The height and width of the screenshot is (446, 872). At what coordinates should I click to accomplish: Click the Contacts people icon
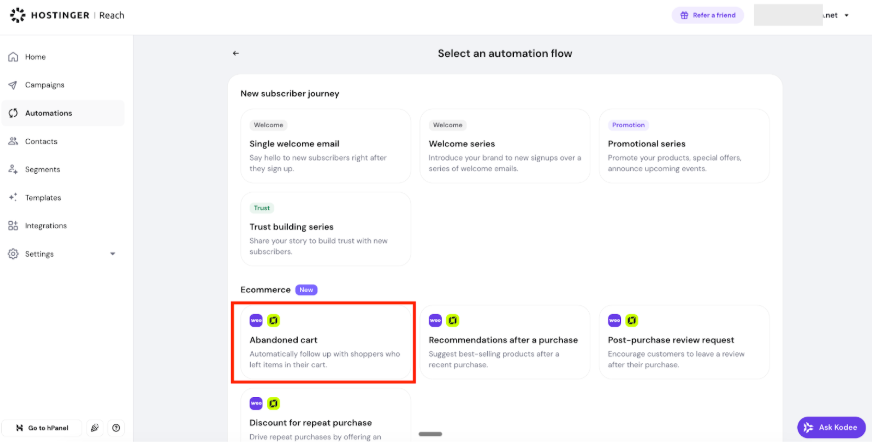click(13, 141)
